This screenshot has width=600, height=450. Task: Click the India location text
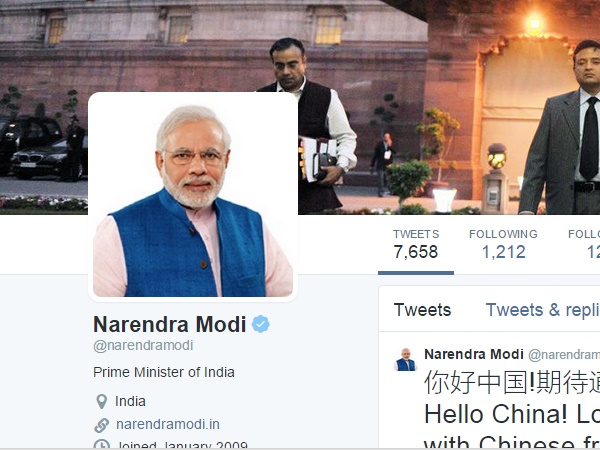(x=130, y=401)
